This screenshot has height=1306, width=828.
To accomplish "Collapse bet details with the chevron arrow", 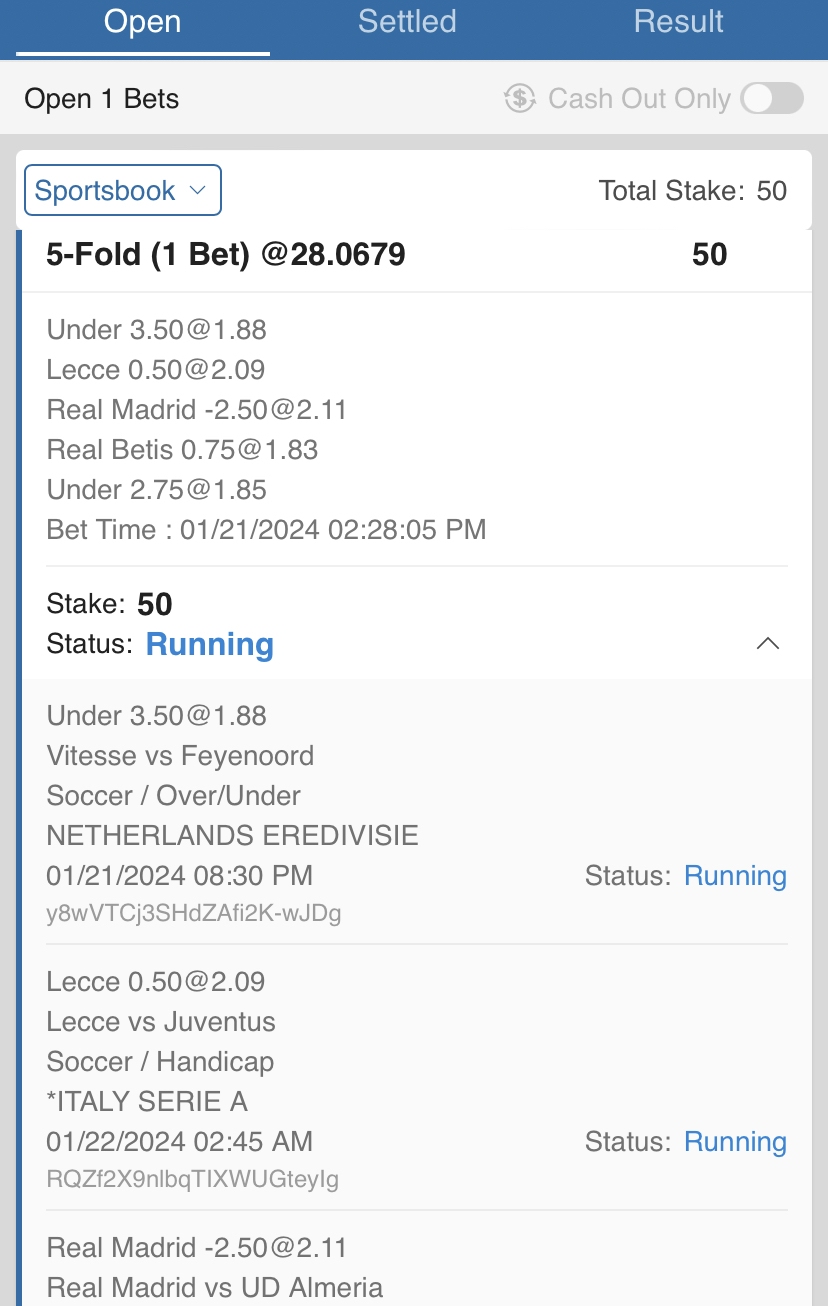I will point(767,644).
